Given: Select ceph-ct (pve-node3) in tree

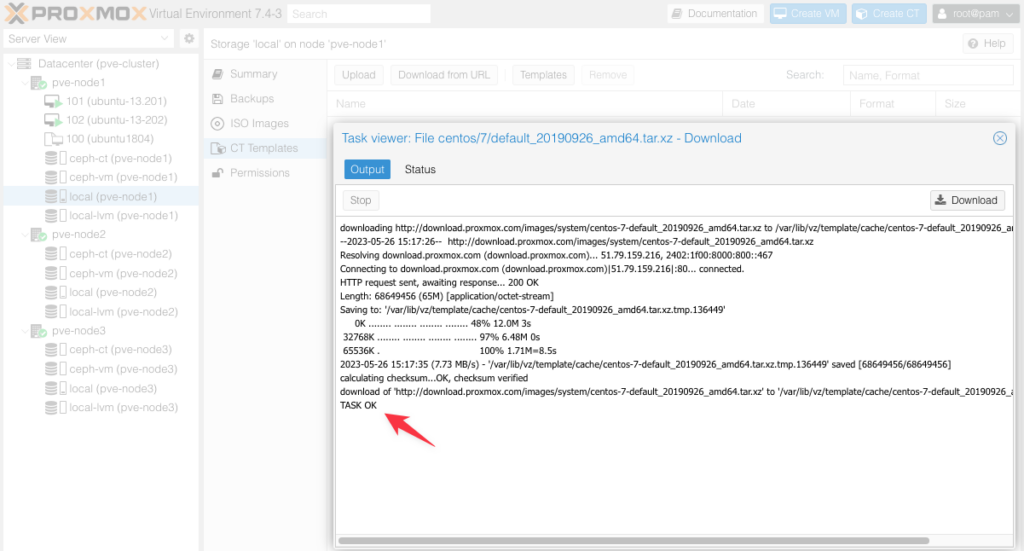Looking at the screenshot, I should click(121, 350).
